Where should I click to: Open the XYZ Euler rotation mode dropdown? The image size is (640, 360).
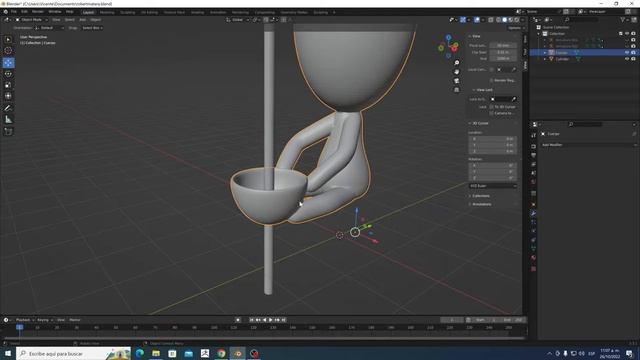pyautogui.click(x=493, y=186)
